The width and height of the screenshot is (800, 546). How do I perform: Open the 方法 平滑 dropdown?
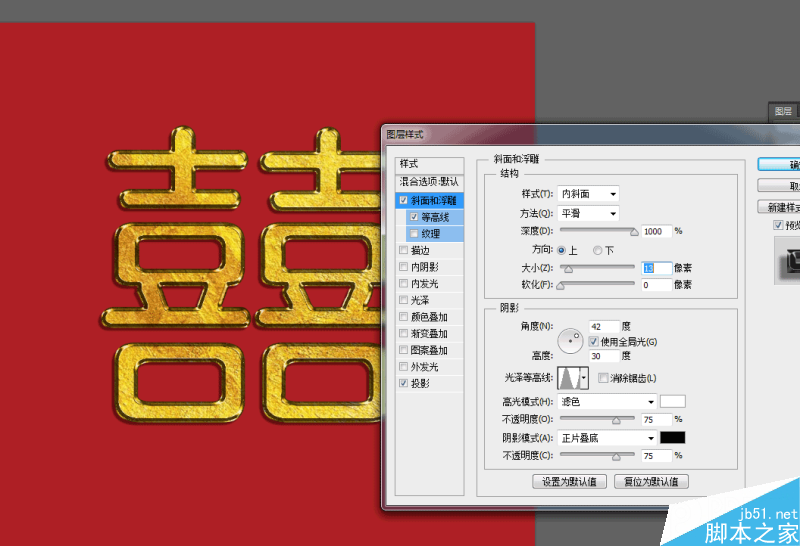(588, 213)
